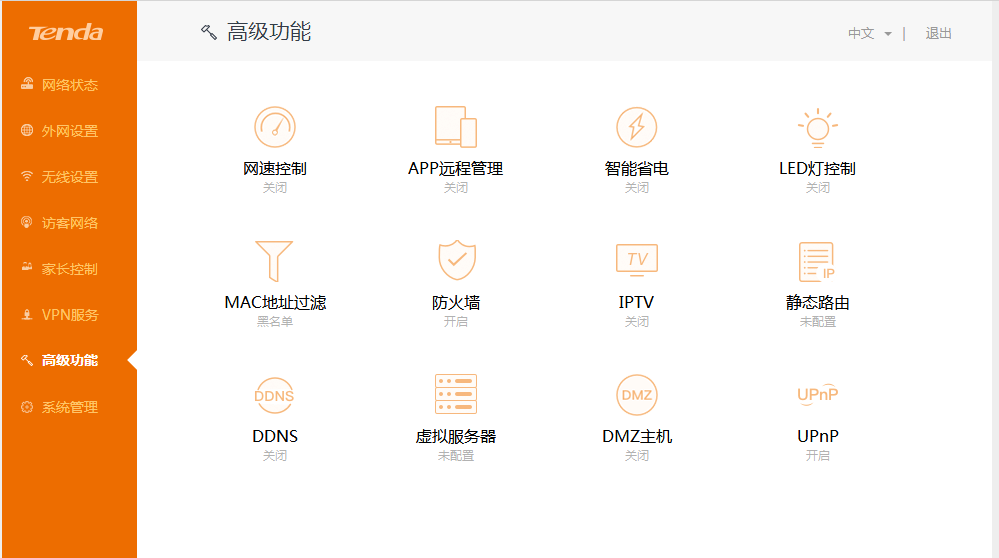The width and height of the screenshot is (999, 558).
Task: Click 开启 status under 防火墙
Action: [456, 322]
